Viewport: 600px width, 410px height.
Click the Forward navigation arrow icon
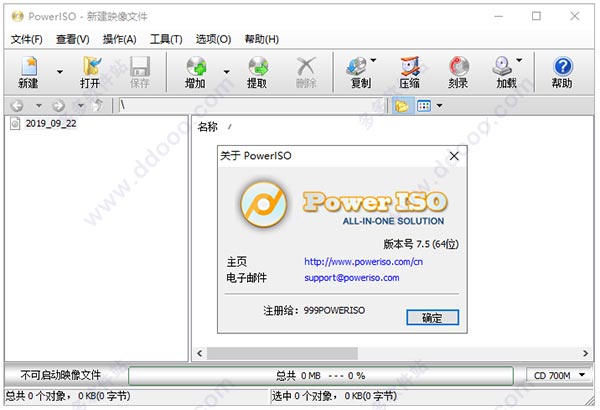[x=58, y=105]
